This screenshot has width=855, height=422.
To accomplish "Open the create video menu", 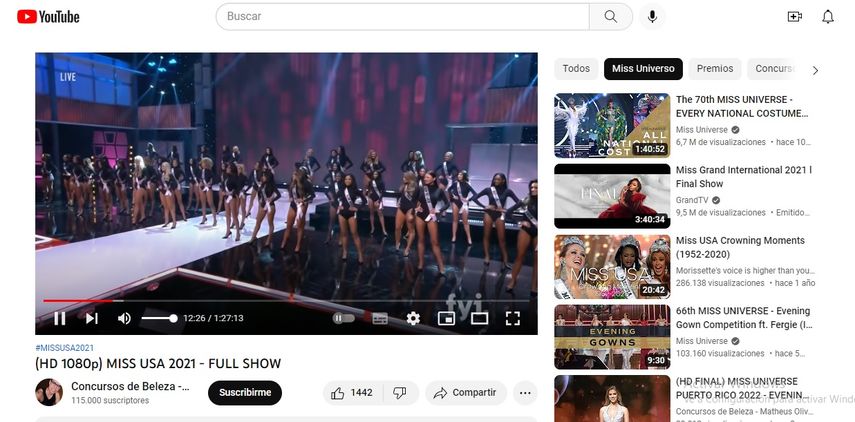I will 795,16.
